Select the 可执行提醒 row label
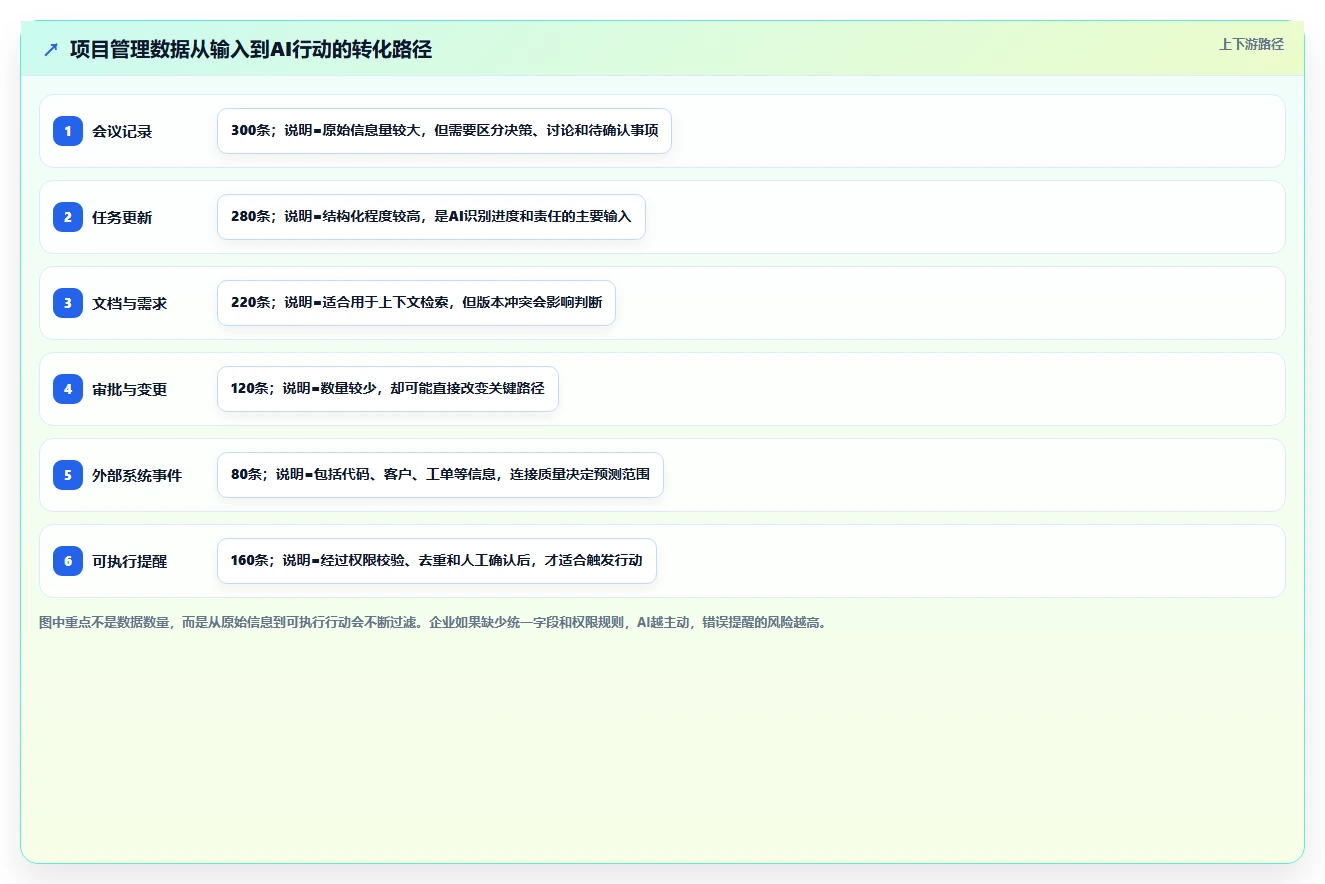The height and width of the screenshot is (884, 1325). [x=130, y=561]
